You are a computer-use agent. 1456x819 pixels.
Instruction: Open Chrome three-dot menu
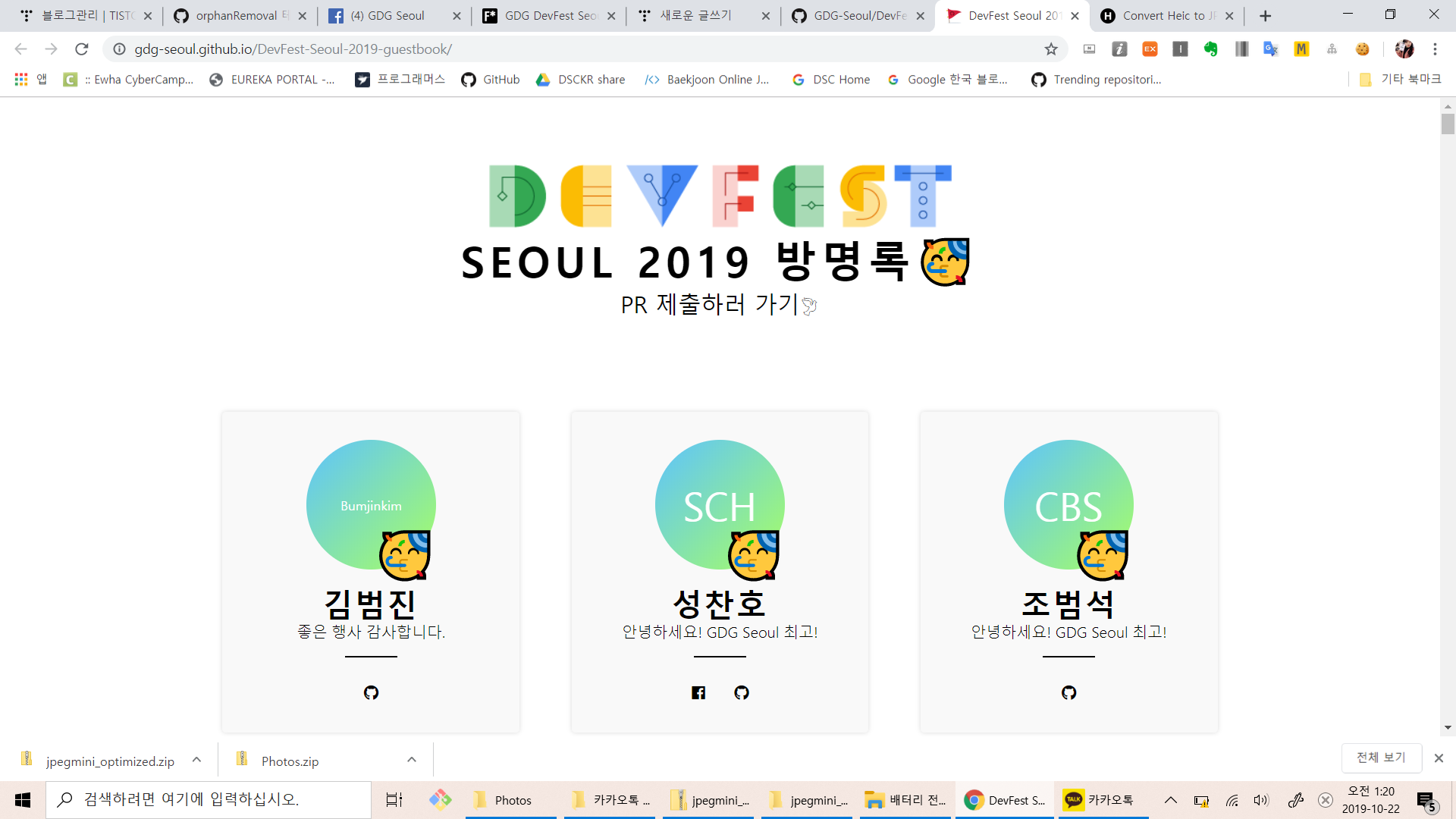[1435, 49]
